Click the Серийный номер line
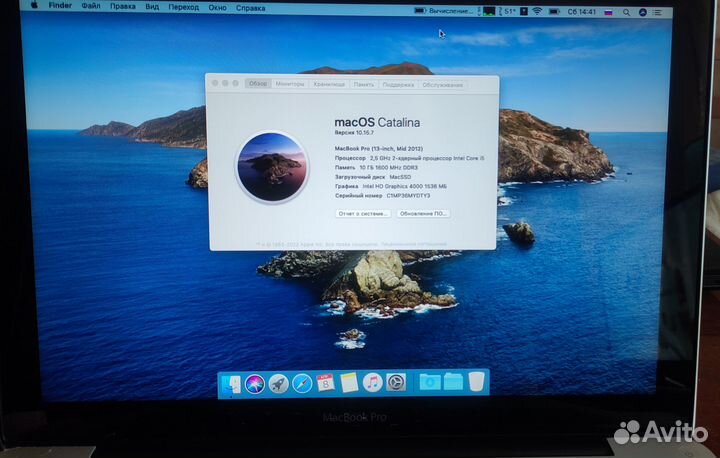The image size is (720, 458). [382, 196]
